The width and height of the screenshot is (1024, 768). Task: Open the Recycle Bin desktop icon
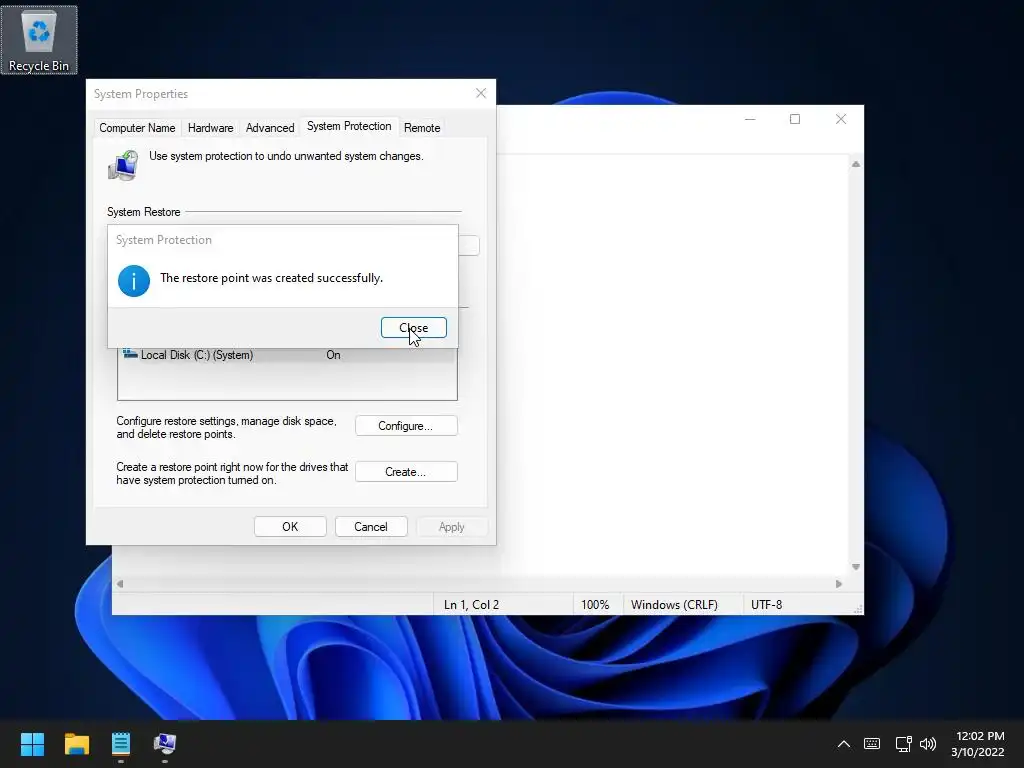click(39, 40)
